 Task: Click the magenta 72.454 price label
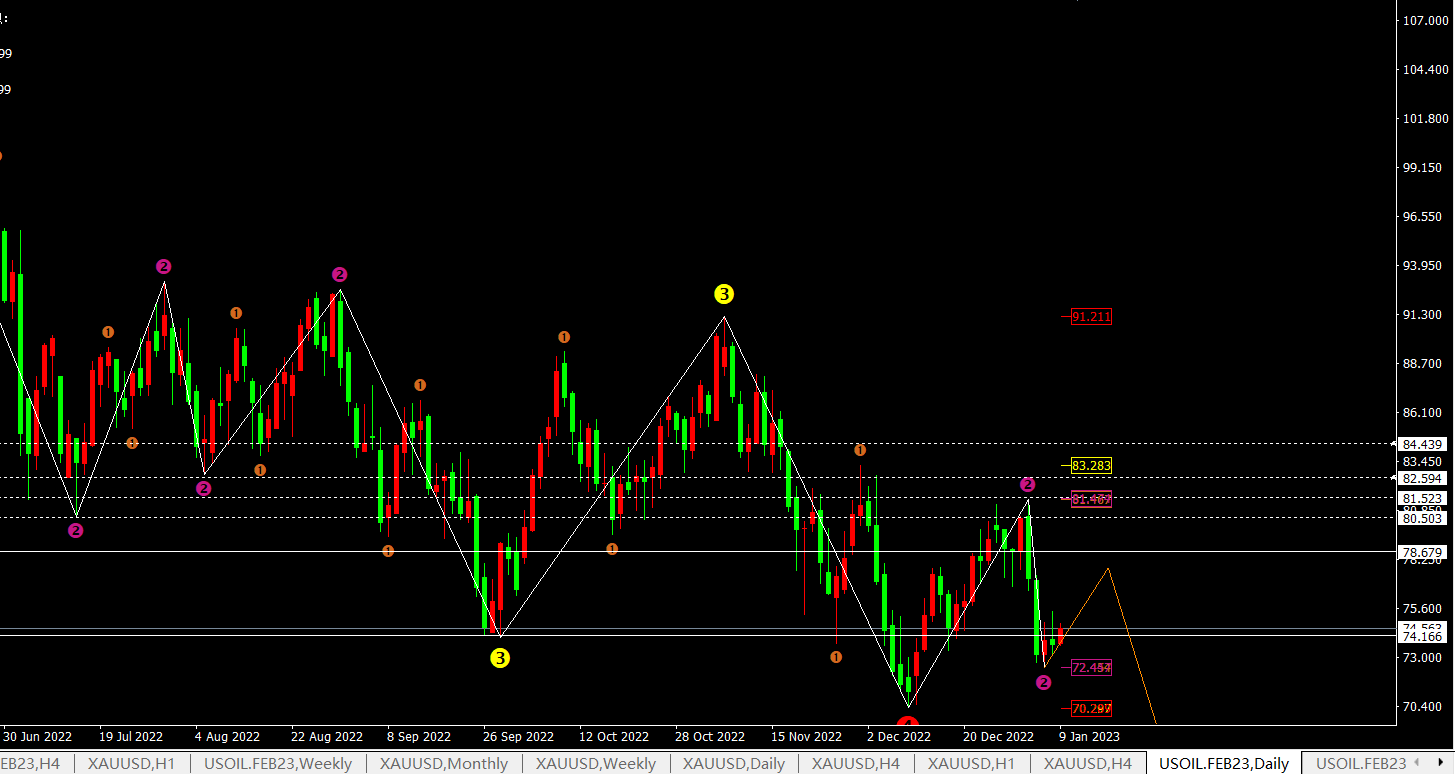[x=1091, y=667]
